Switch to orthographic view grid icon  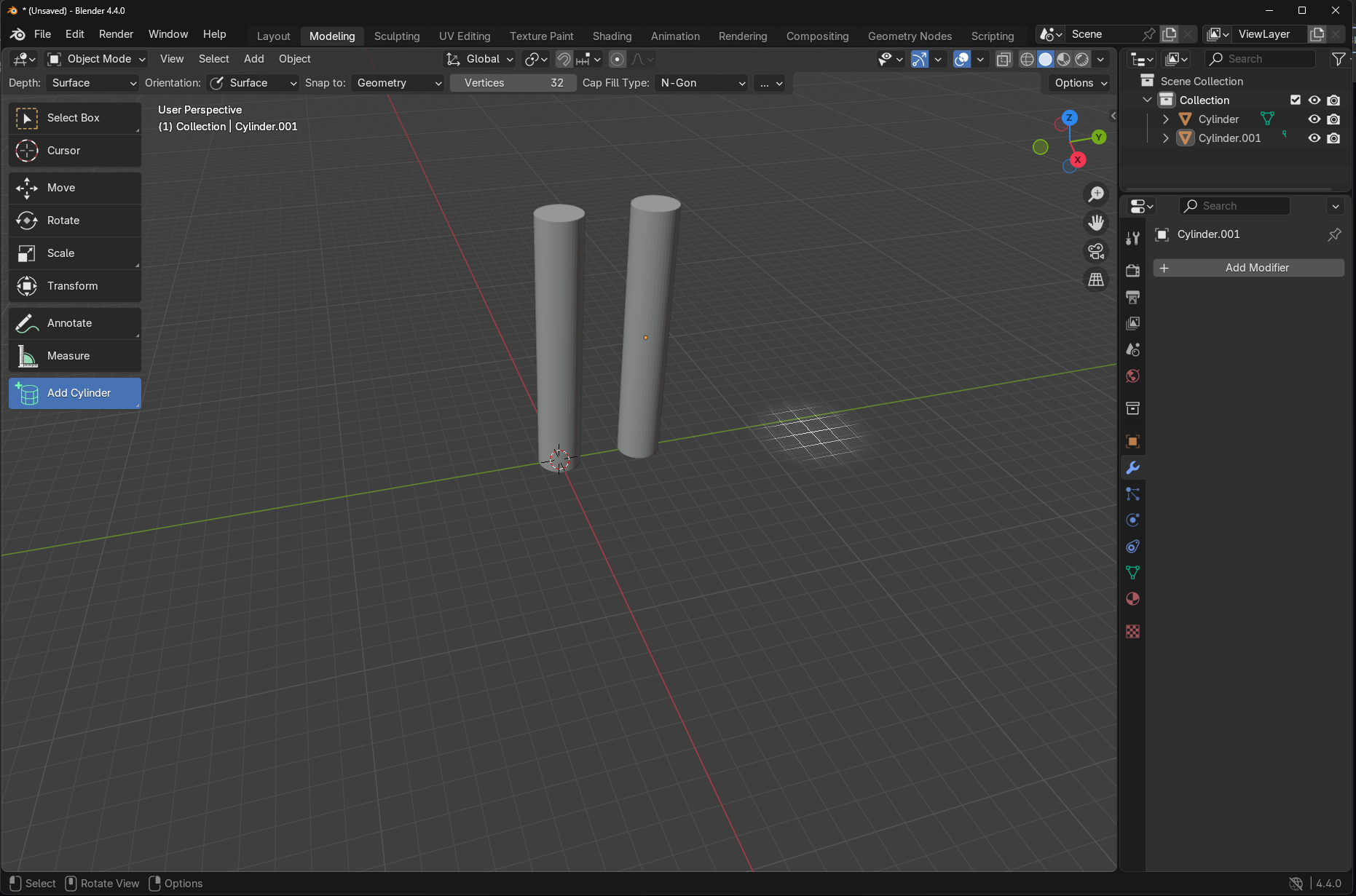pos(1096,279)
